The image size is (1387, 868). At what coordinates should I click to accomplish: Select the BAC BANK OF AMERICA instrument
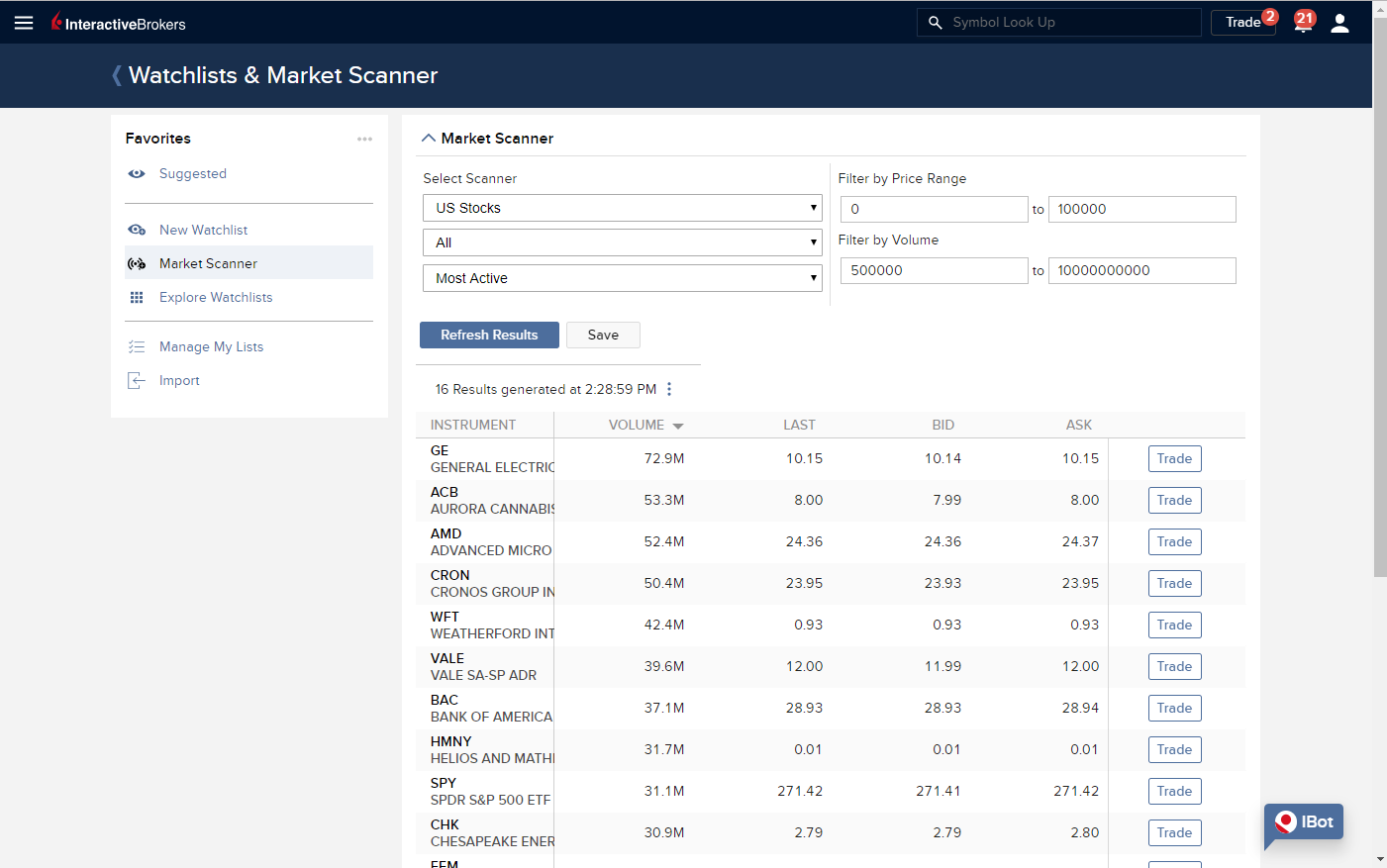[491, 709]
